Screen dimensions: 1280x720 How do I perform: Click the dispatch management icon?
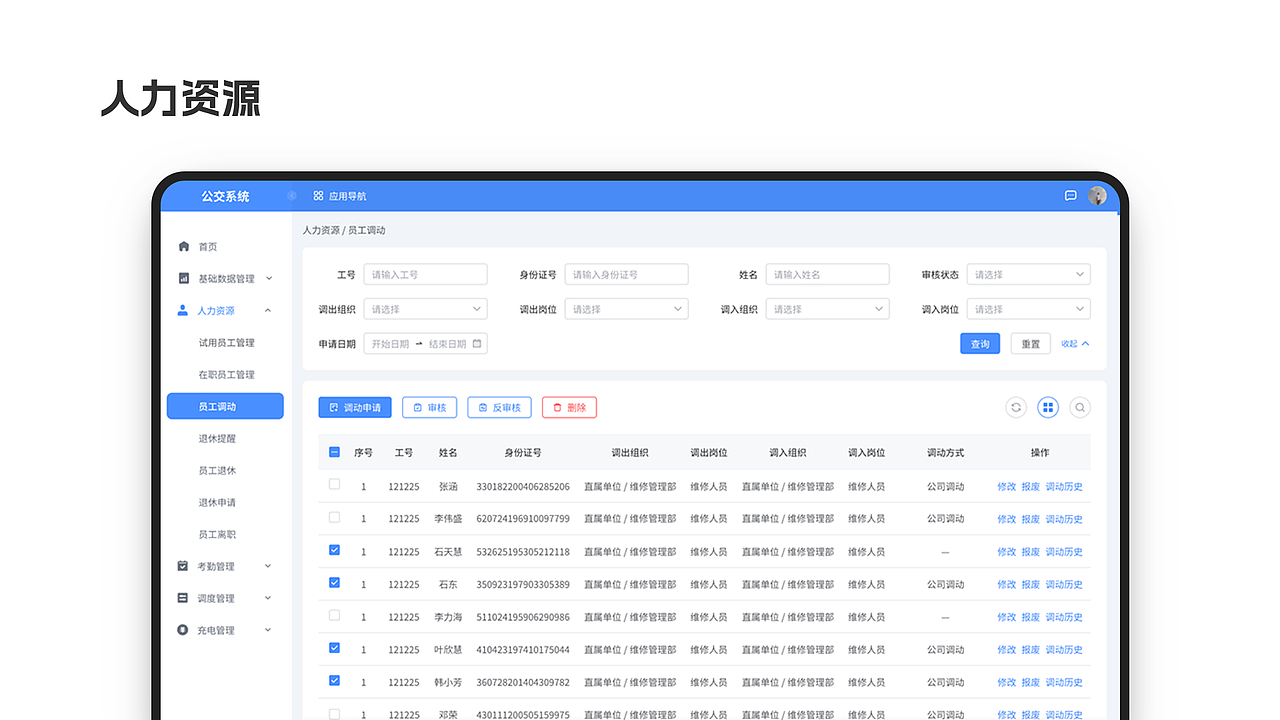182,598
